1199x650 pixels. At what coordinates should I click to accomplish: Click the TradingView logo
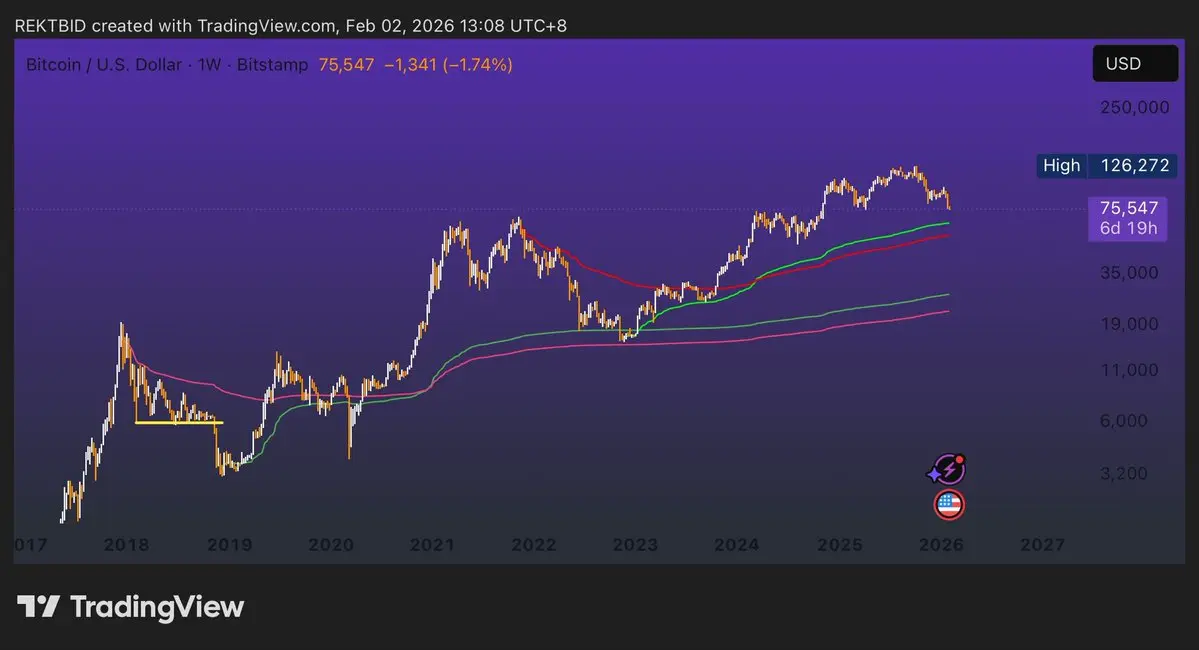[x=131, y=607]
